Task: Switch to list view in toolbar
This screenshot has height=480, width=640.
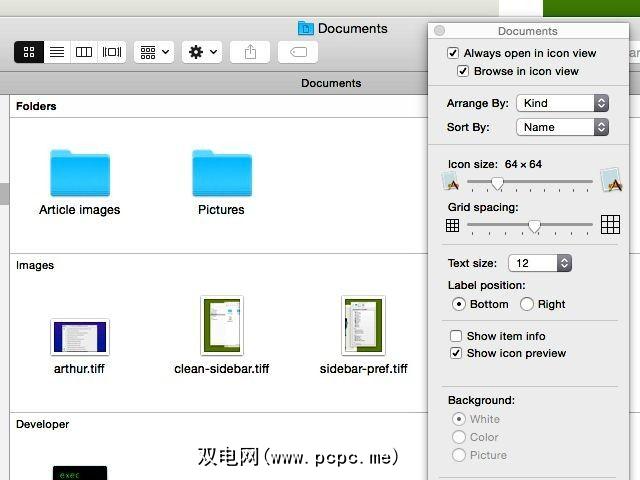Action: (x=57, y=52)
